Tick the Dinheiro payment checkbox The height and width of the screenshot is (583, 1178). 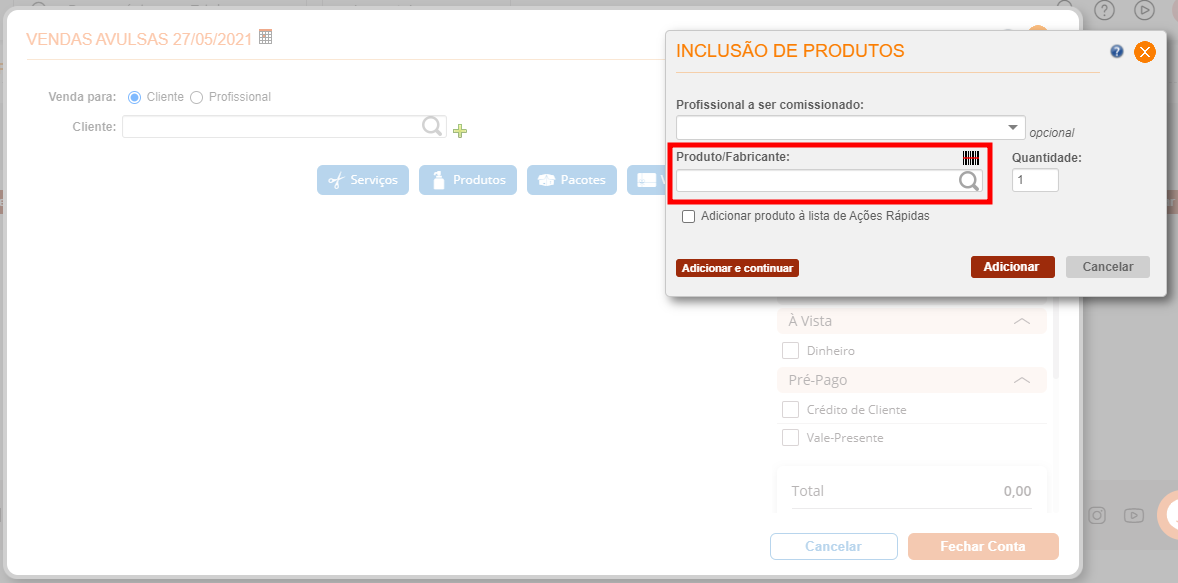(x=790, y=351)
